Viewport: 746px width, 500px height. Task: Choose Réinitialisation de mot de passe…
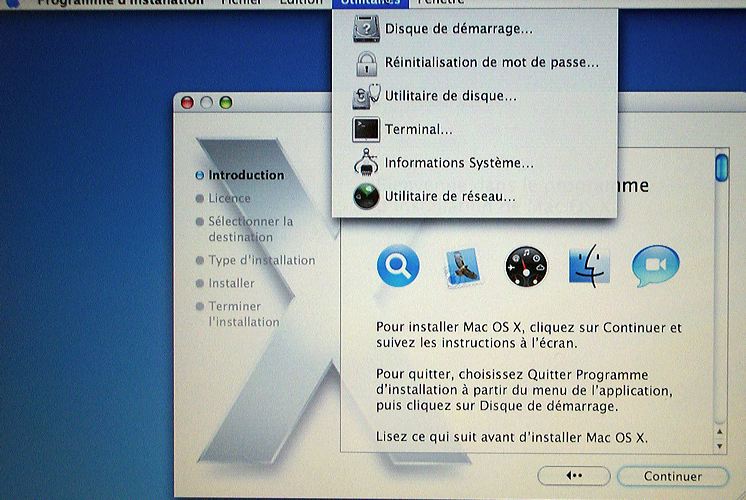click(474, 62)
